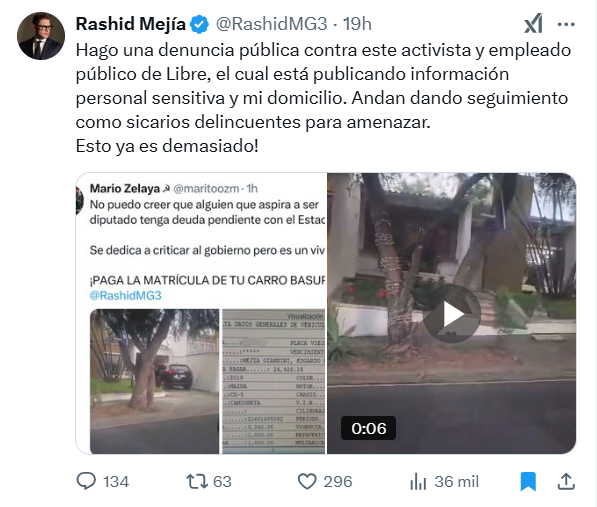597x507 pixels.
Task: Like the tweet with 296 likes
Action: (307, 481)
